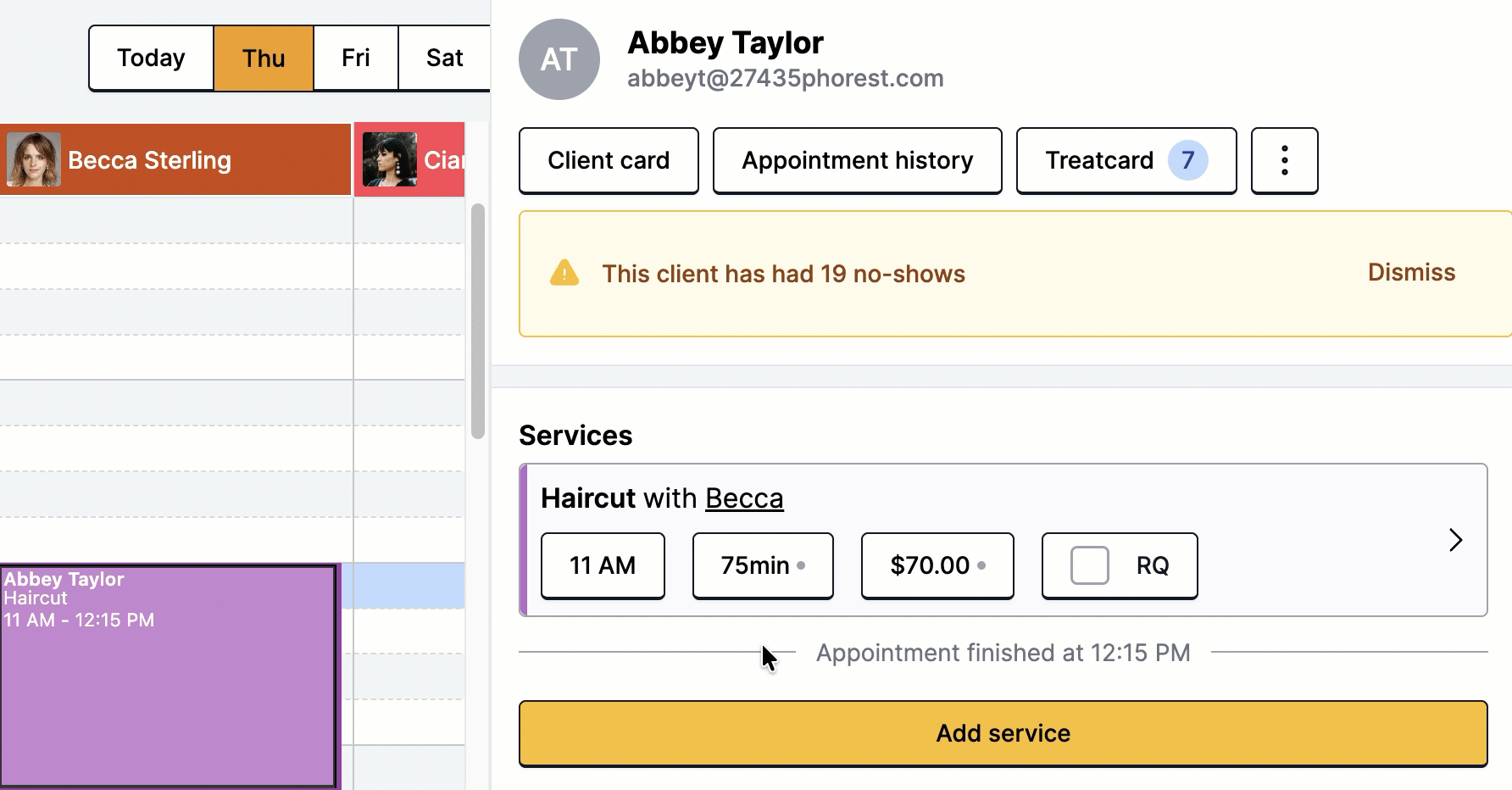Edit the $70.00 price field

[x=937, y=565]
